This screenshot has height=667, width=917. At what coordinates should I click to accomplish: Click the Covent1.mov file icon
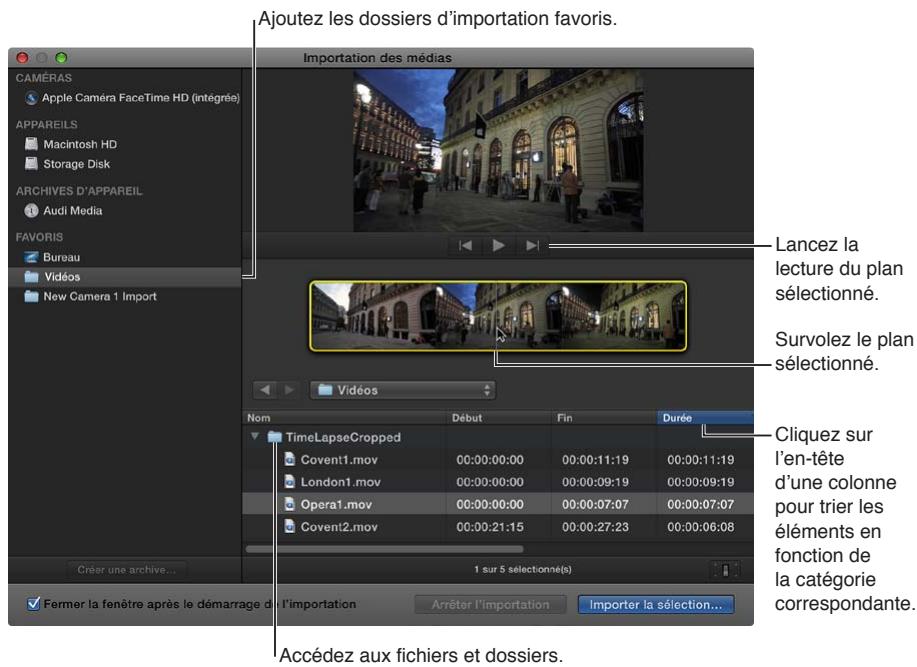pyautogui.click(x=289, y=459)
